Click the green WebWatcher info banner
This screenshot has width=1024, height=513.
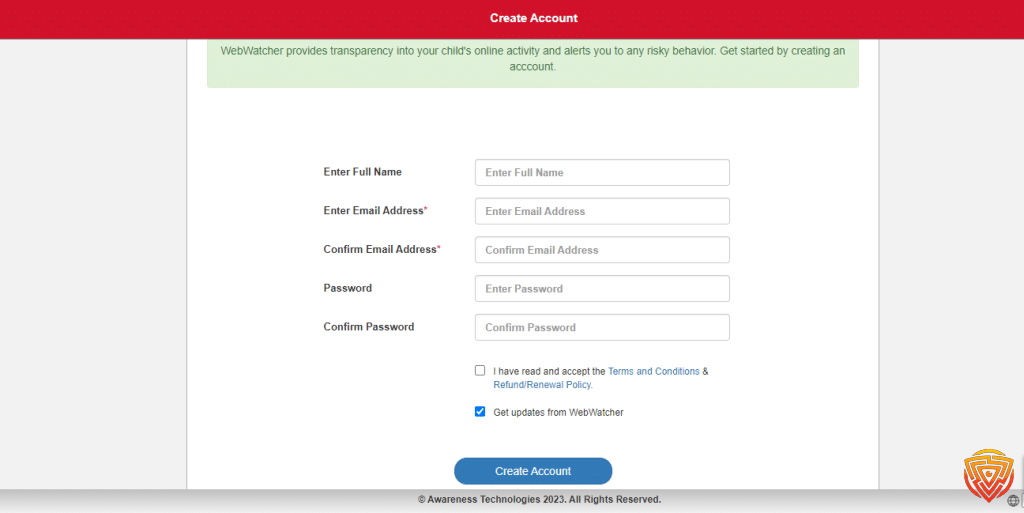pyautogui.click(x=533, y=63)
